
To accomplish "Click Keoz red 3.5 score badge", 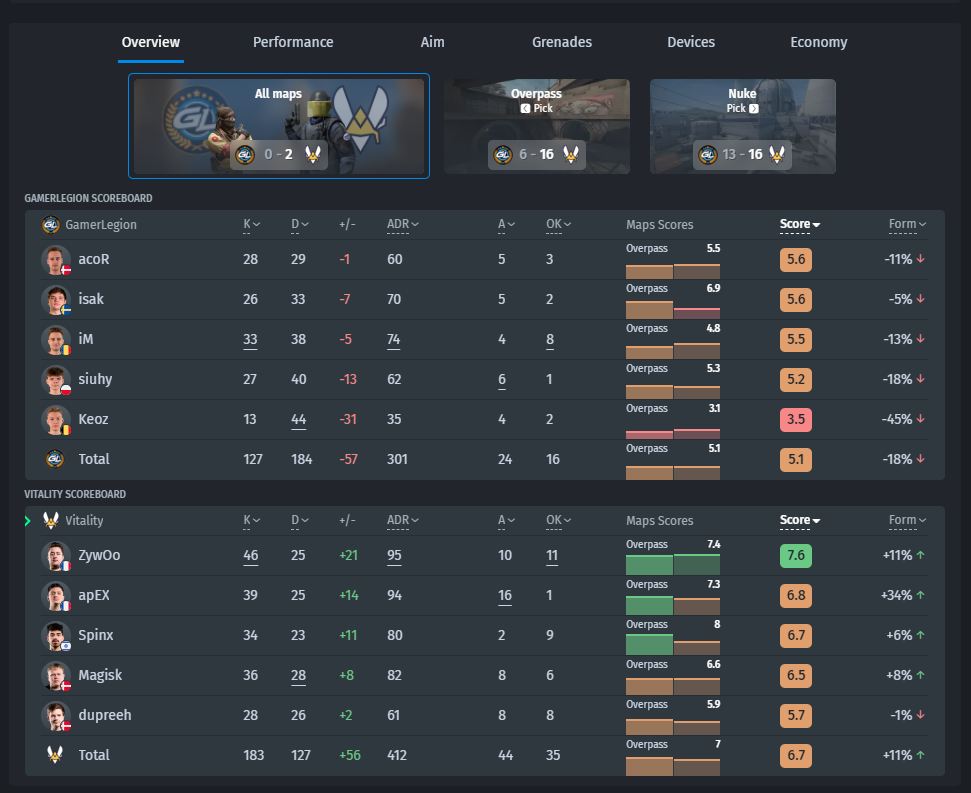I will [796, 420].
